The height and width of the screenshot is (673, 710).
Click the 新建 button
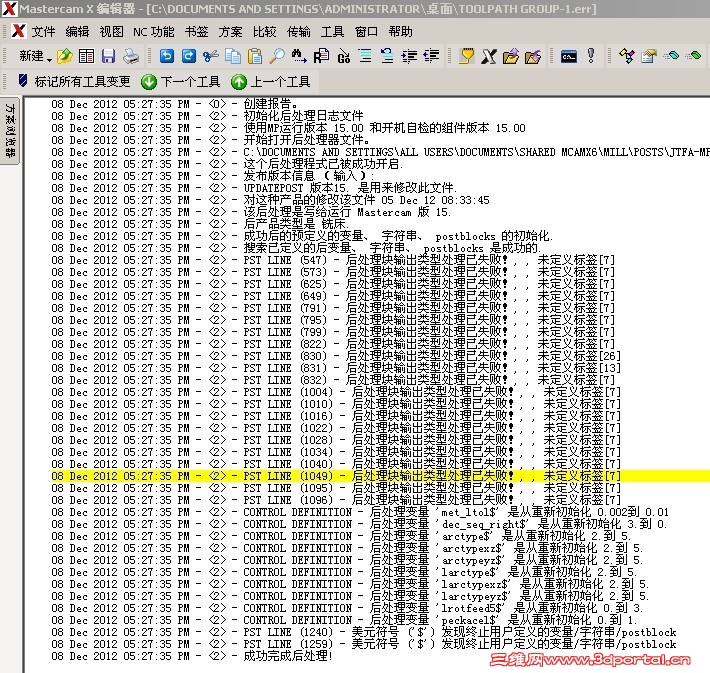tap(31, 56)
